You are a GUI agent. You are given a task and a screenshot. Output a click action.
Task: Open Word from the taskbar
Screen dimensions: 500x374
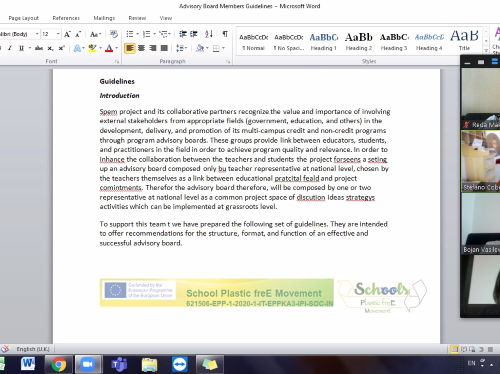28,364
